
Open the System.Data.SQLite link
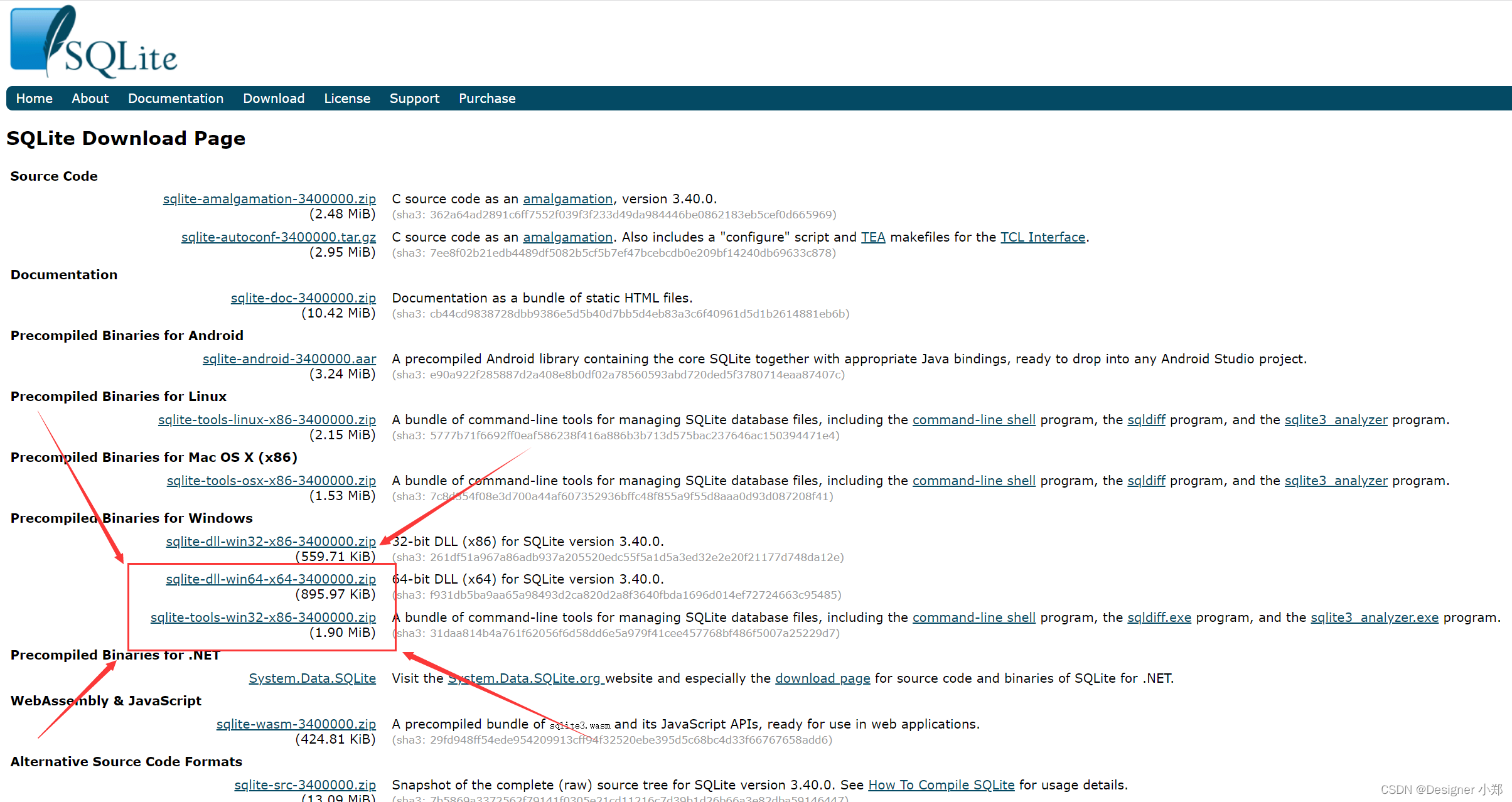coord(312,678)
